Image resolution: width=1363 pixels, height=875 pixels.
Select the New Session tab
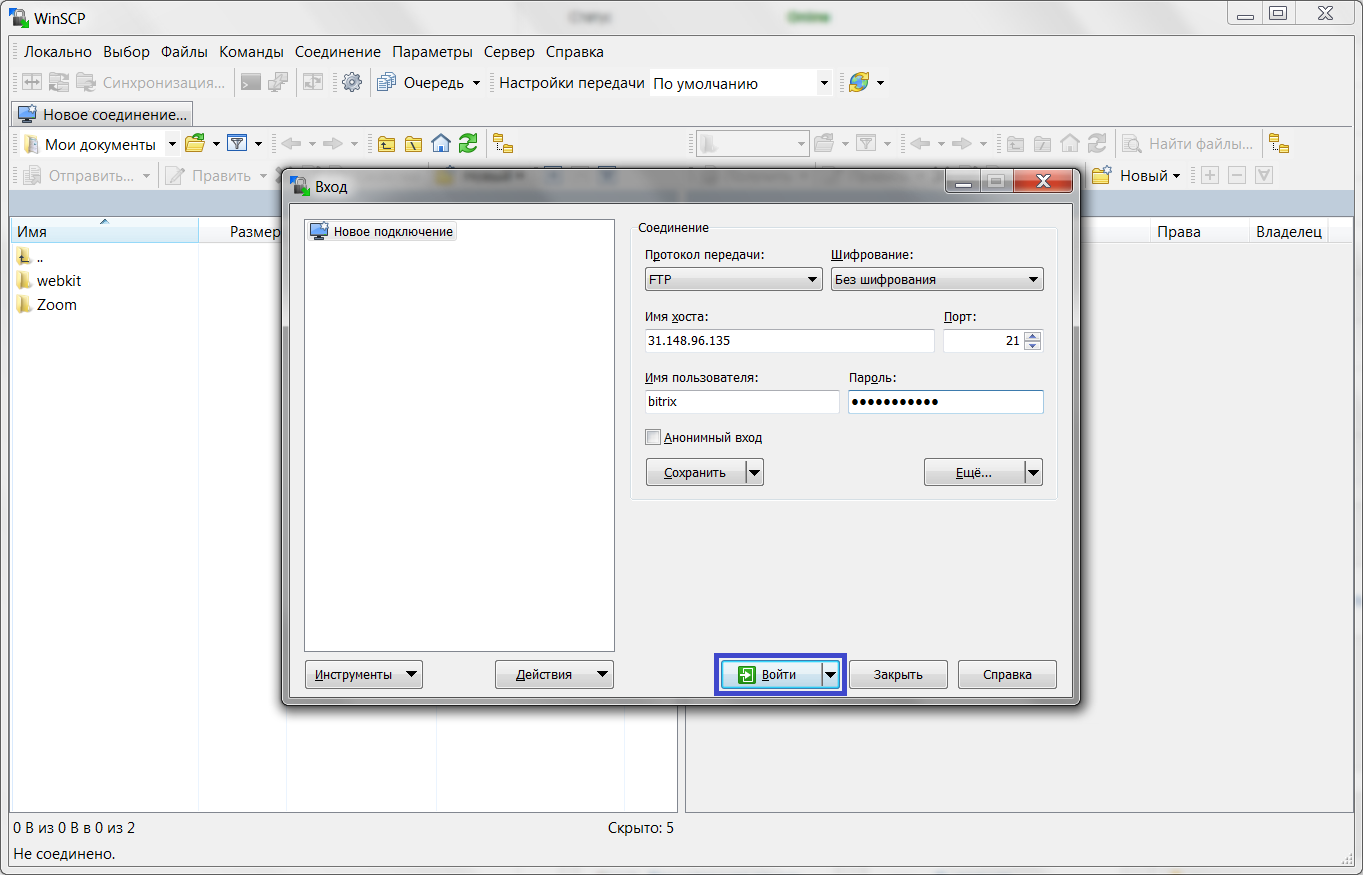point(103,114)
